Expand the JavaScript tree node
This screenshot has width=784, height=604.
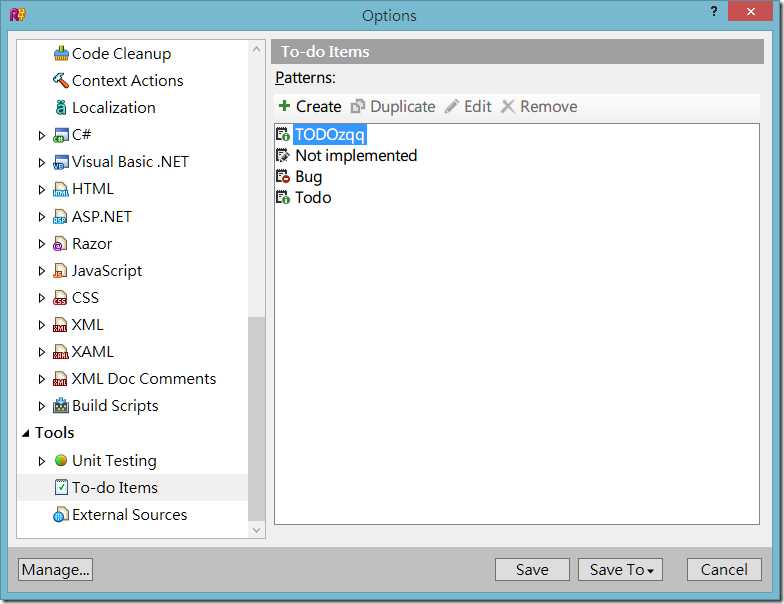[42, 270]
